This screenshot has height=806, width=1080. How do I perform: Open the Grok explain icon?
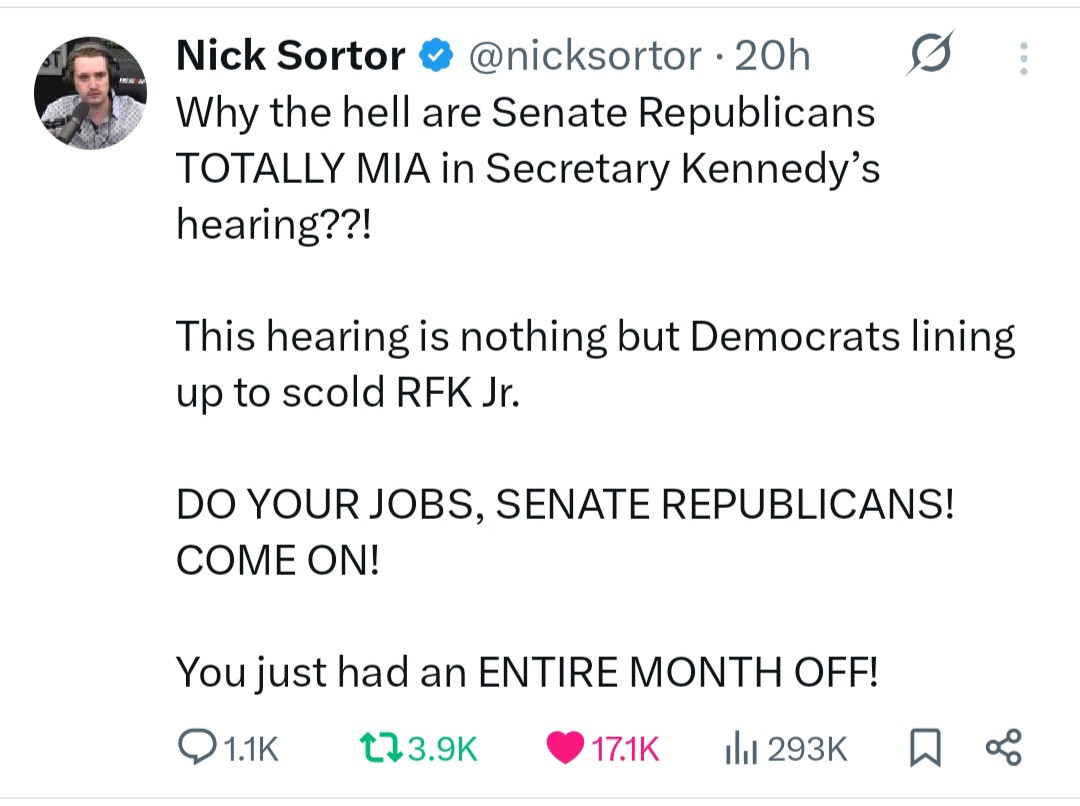coord(931,55)
